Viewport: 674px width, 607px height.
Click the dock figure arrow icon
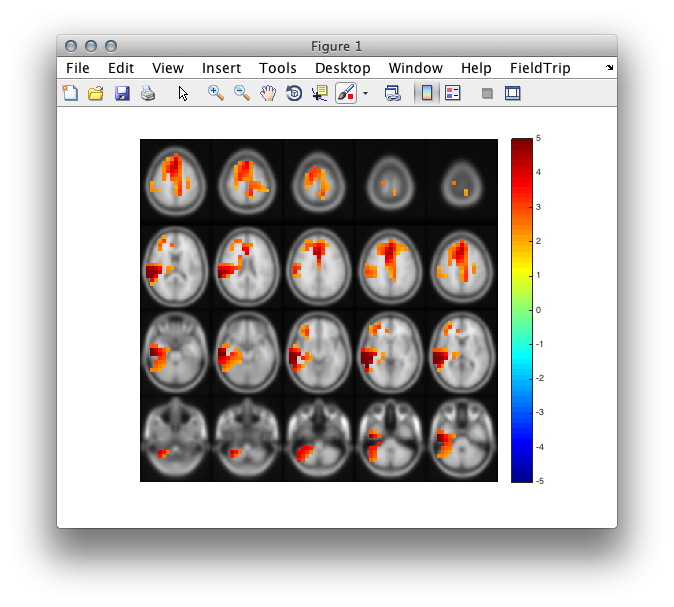coord(610,67)
